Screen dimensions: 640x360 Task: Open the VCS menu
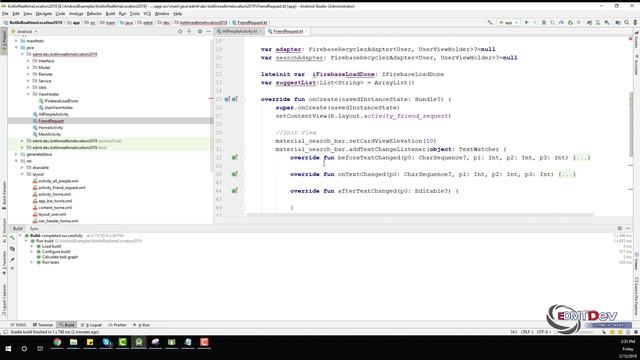pos(147,13)
